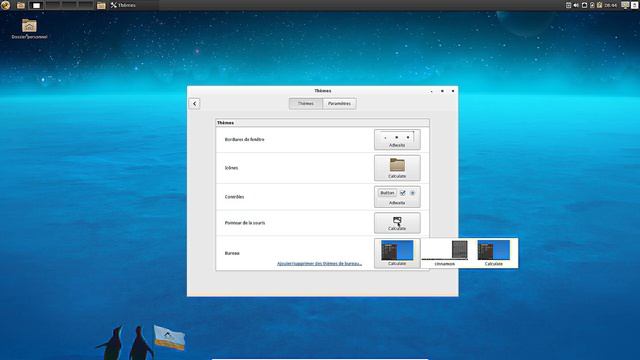Image resolution: width=640 pixels, height=360 pixels.
Task: Open Ajouter/supprimer des thèmes de bureau link
Action: tap(319, 264)
